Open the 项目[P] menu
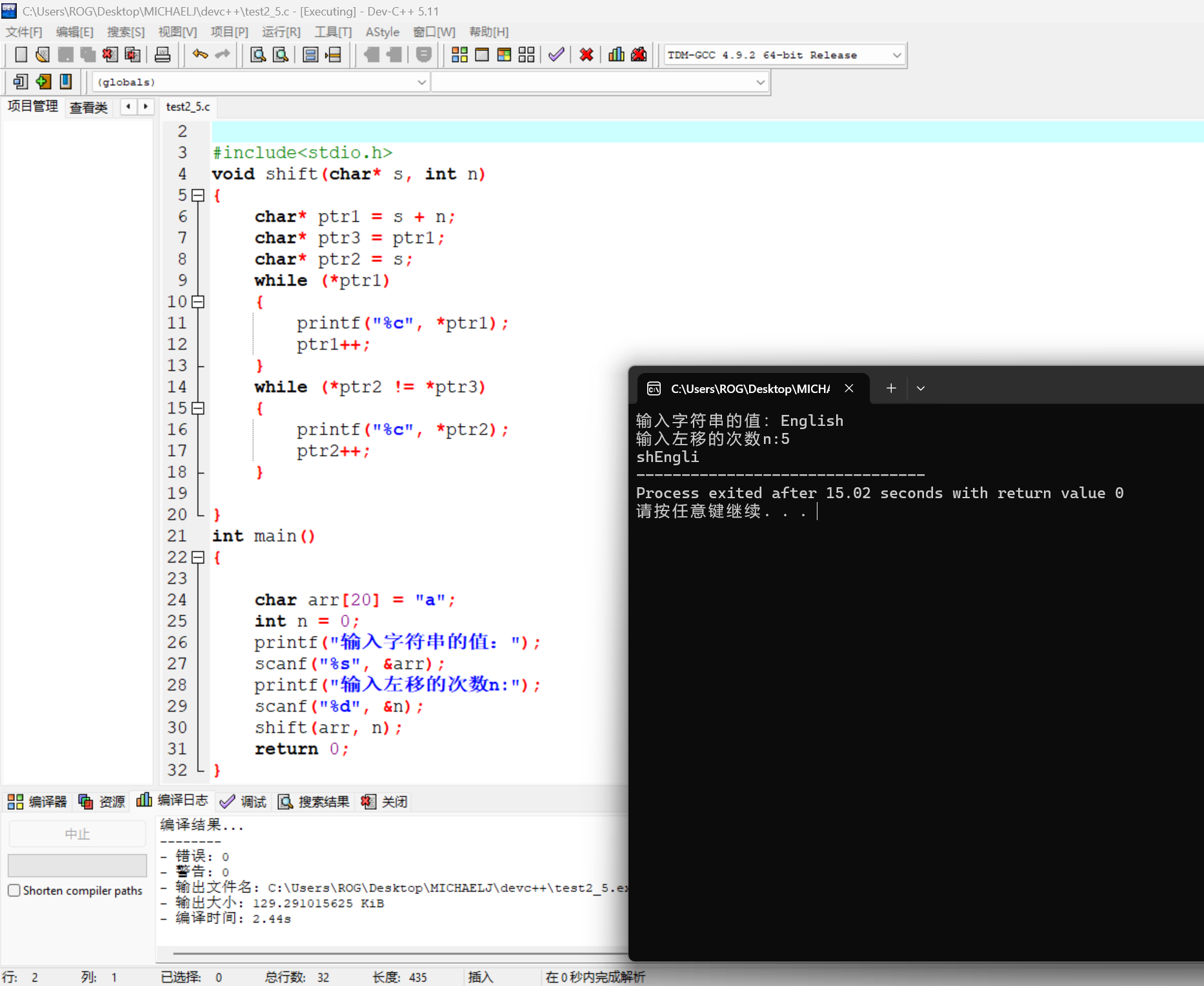The width and height of the screenshot is (1204, 986). [x=229, y=32]
